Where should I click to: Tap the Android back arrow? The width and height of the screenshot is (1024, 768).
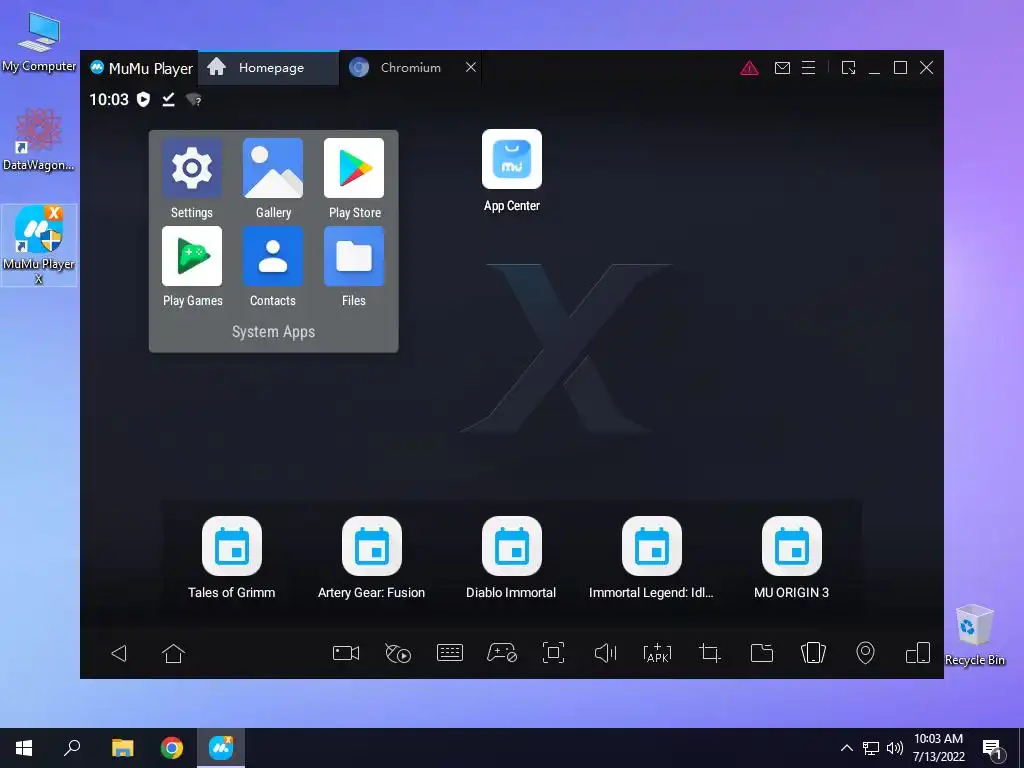[x=119, y=653]
